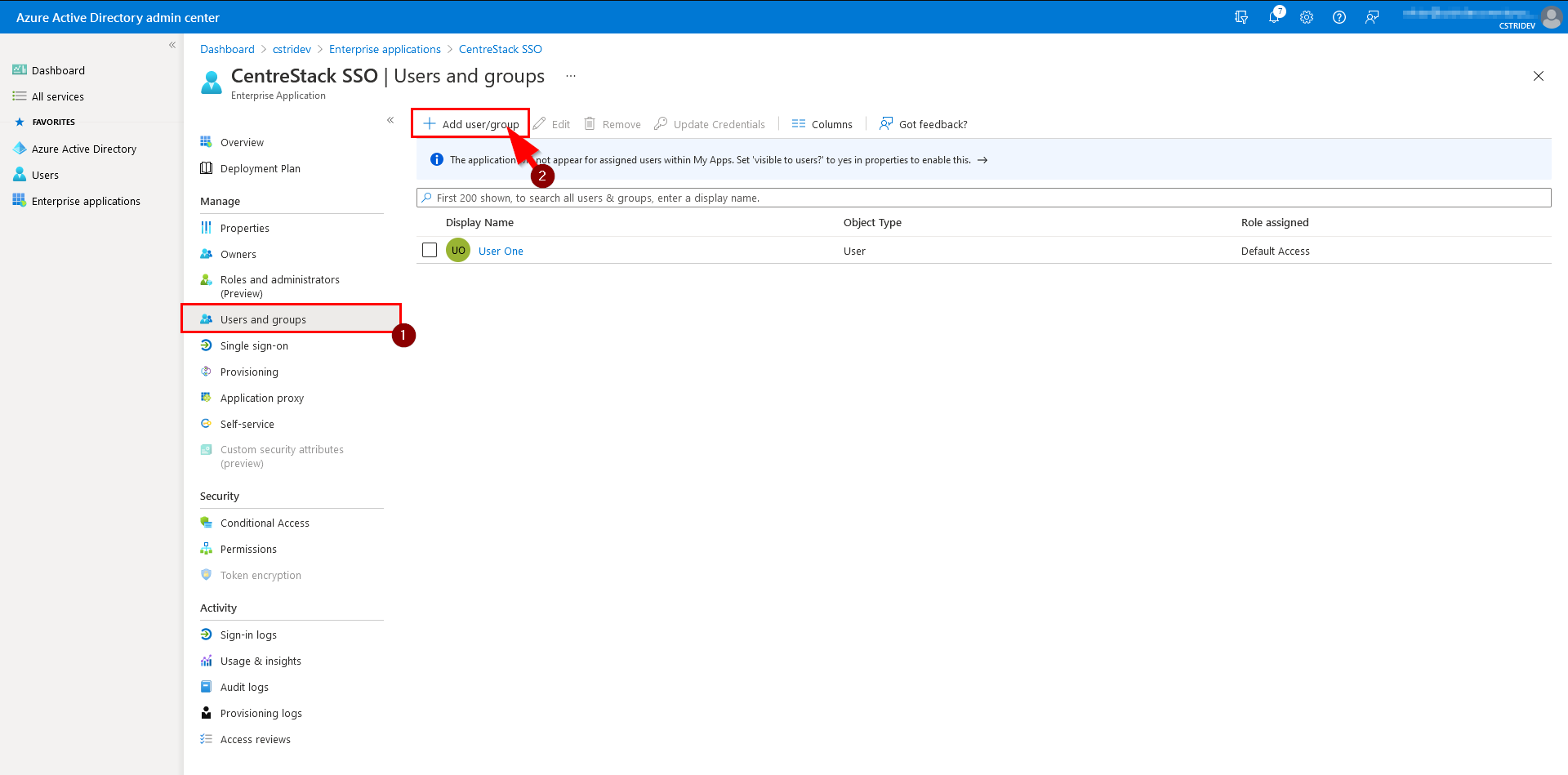
Task: Click the UO avatar icon
Action: tap(458, 250)
